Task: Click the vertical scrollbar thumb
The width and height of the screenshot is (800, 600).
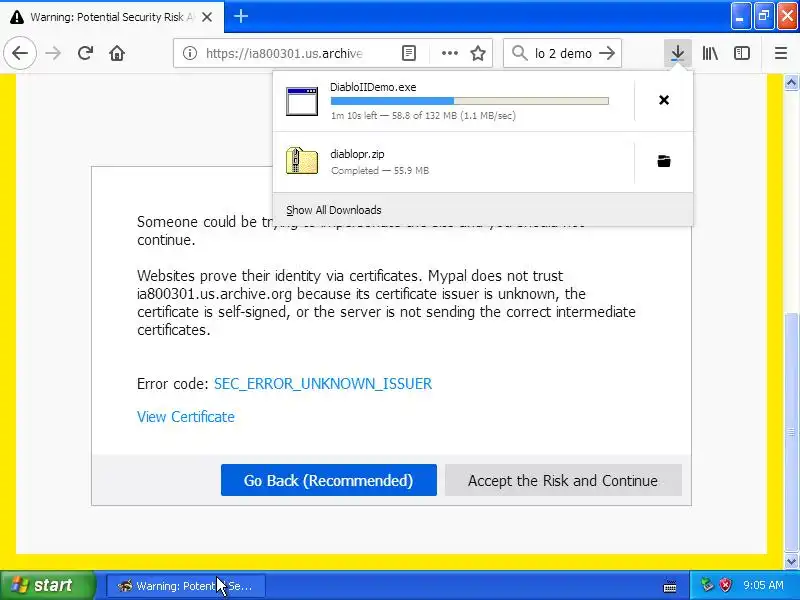Action: 791,432
